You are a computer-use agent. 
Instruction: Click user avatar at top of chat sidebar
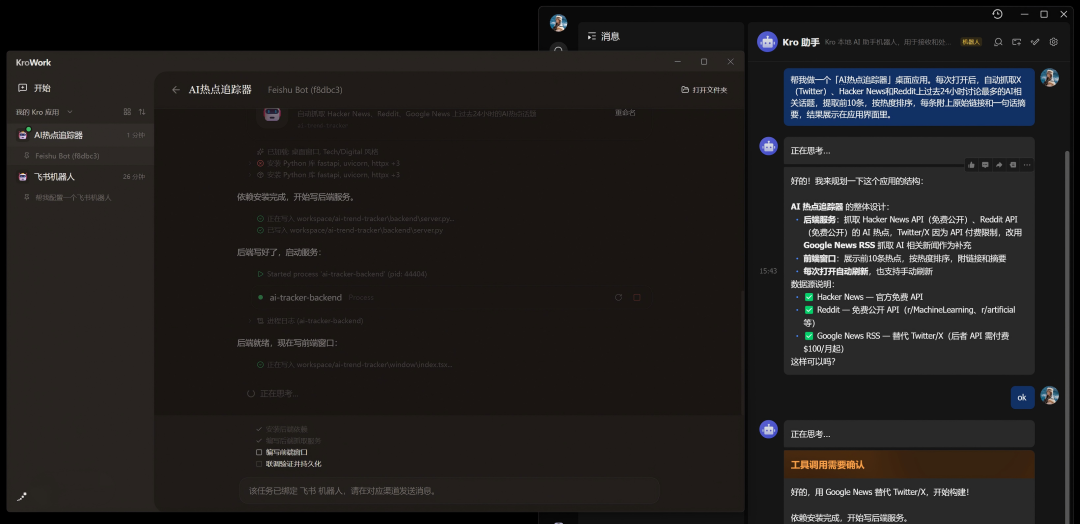click(x=558, y=23)
